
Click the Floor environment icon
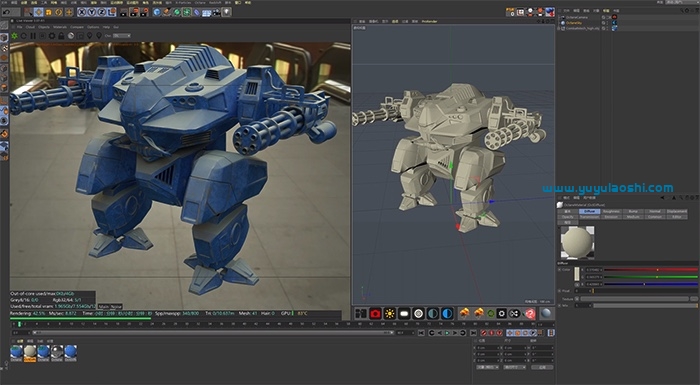point(206,13)
